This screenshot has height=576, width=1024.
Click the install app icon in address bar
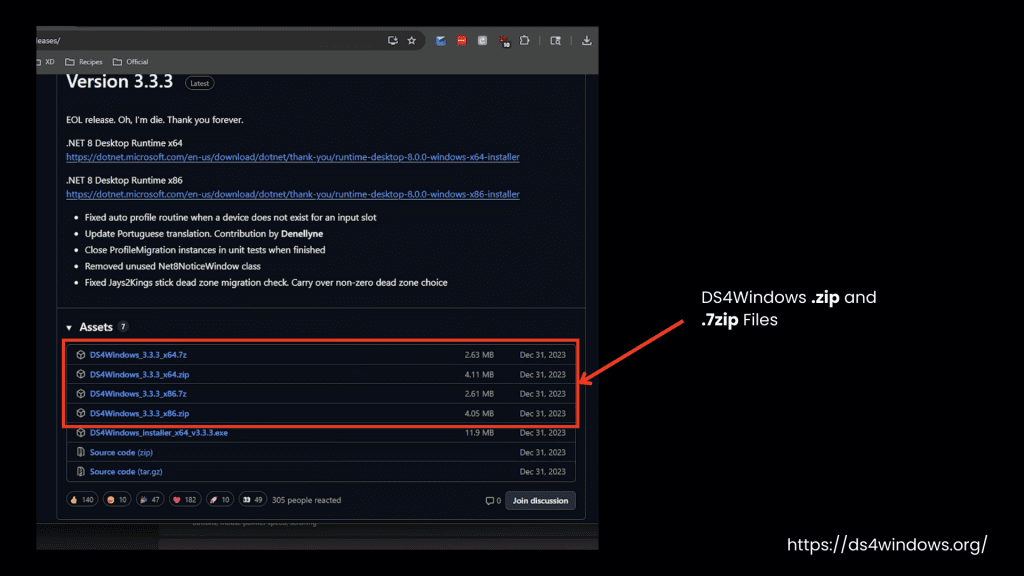[392, 40]
